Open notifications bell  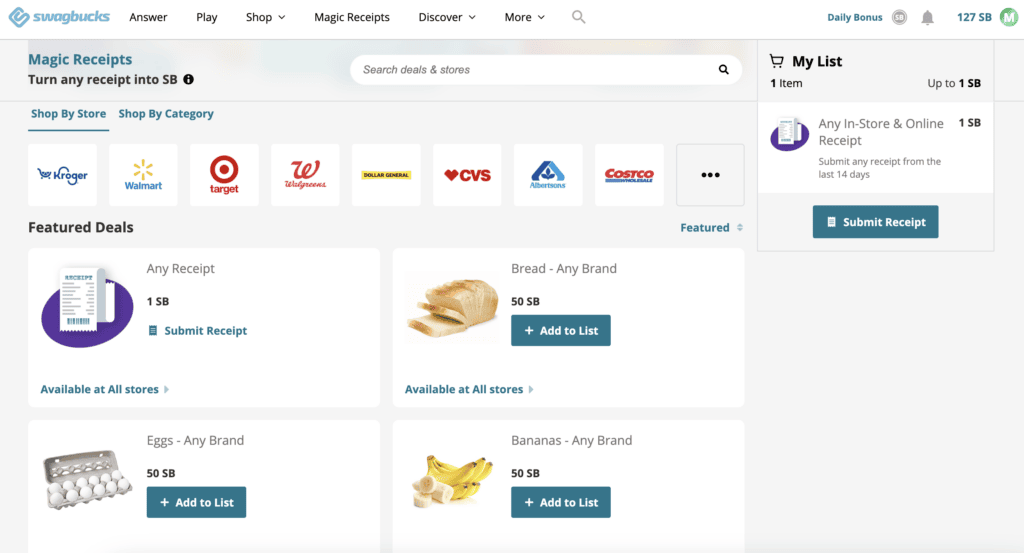coord(928,17)
